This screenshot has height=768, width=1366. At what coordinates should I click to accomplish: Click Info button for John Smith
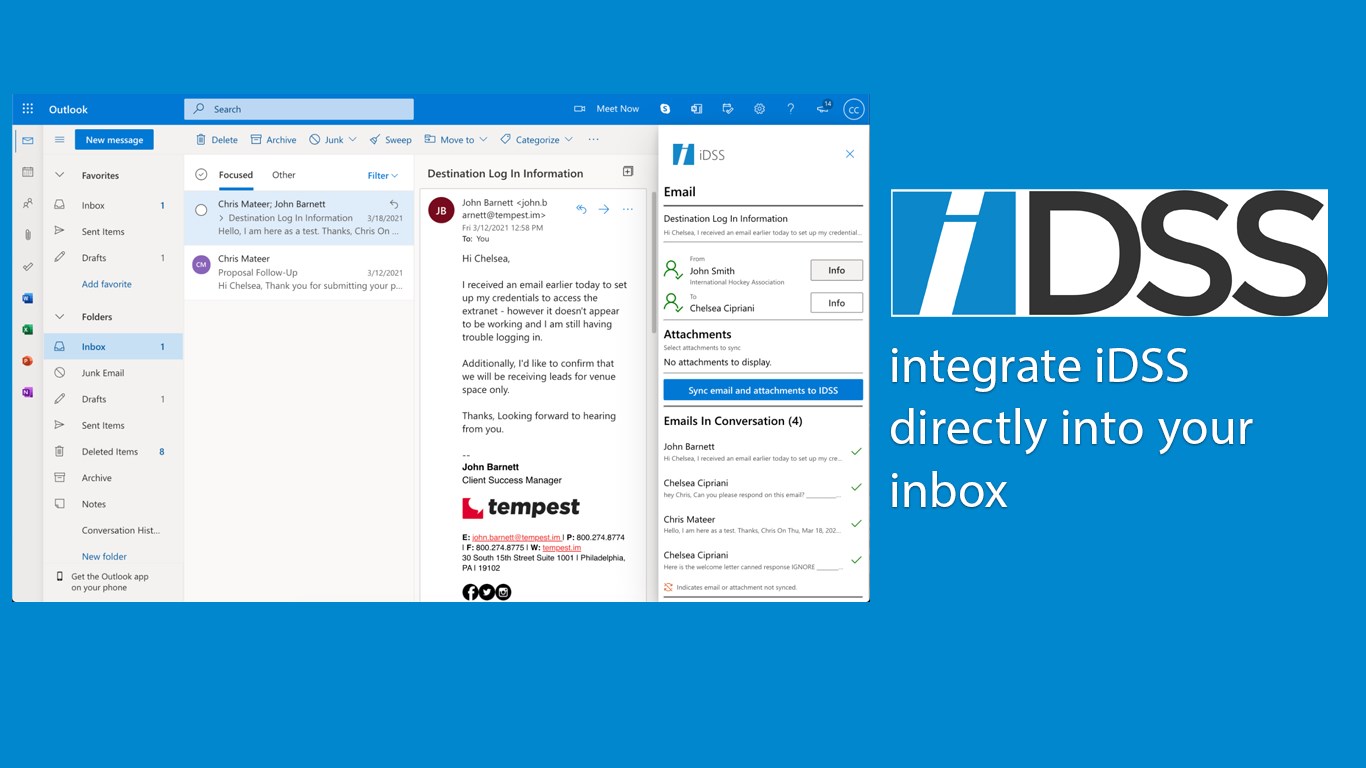click(x=836, y=271)
